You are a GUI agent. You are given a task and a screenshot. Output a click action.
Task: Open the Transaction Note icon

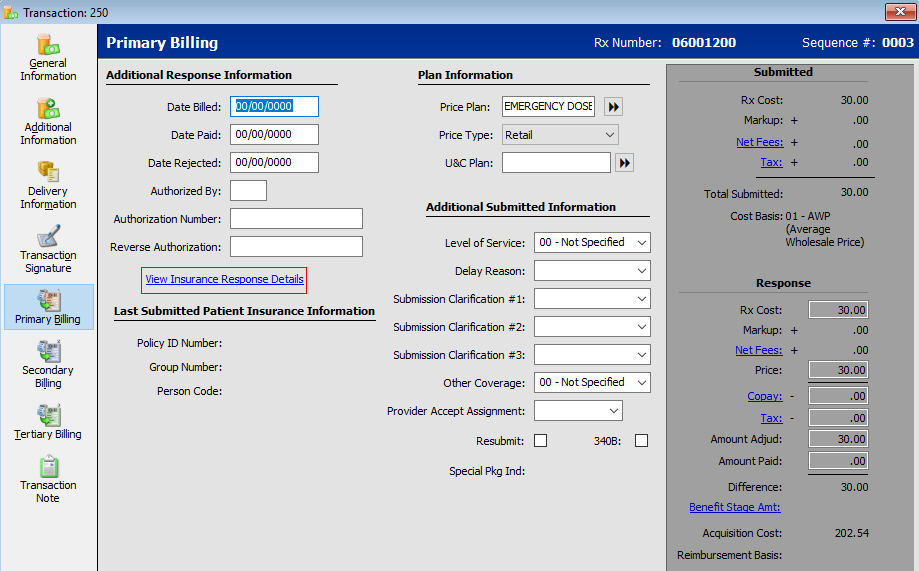pyautogui.click(x=48, y=468)
